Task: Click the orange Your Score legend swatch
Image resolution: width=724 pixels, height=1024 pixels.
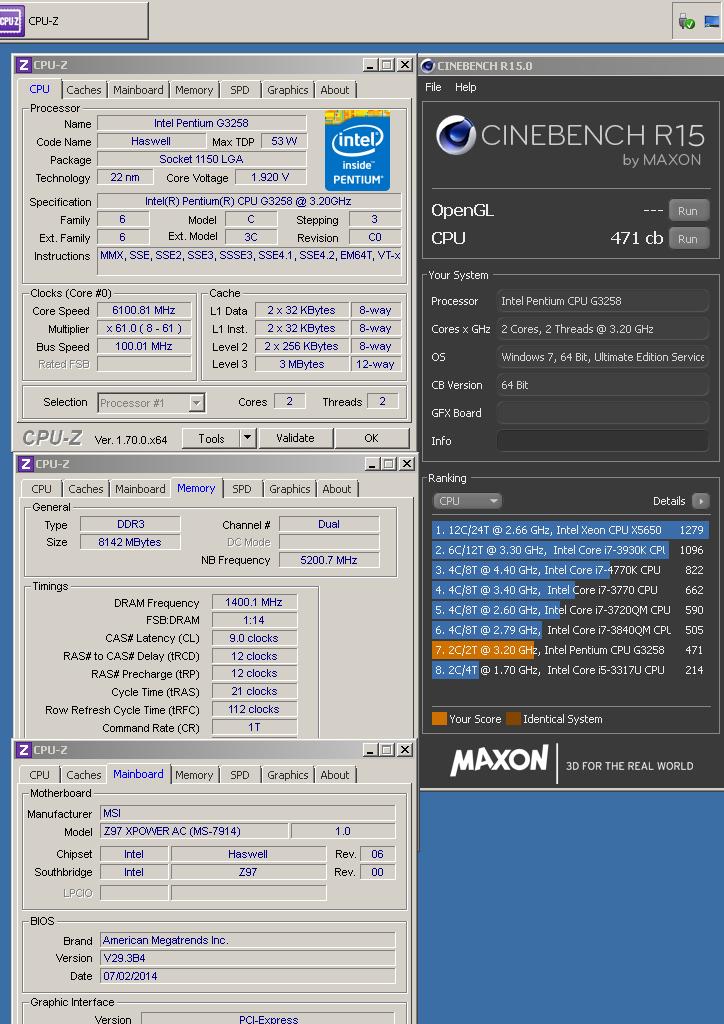Action: tap(439, 719)
